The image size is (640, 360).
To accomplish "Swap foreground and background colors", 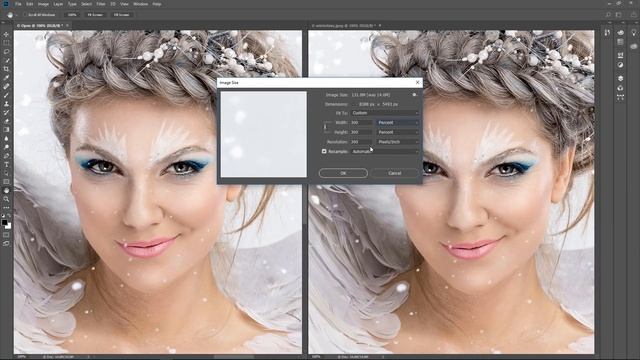I will (x=9, y=216).
